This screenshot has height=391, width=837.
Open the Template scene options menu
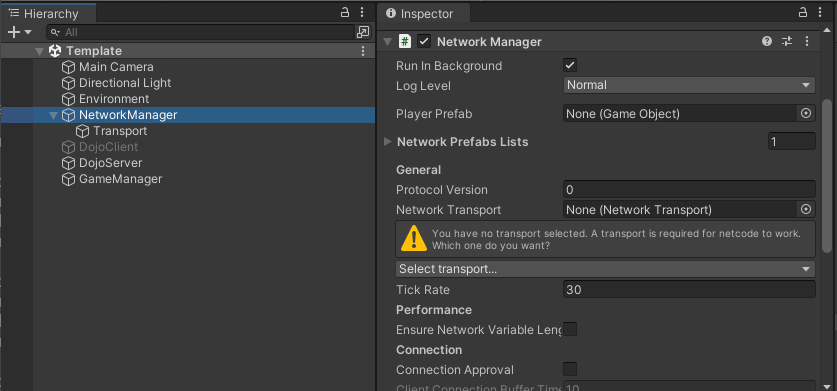pyautogui.click(x=363, y=51)
